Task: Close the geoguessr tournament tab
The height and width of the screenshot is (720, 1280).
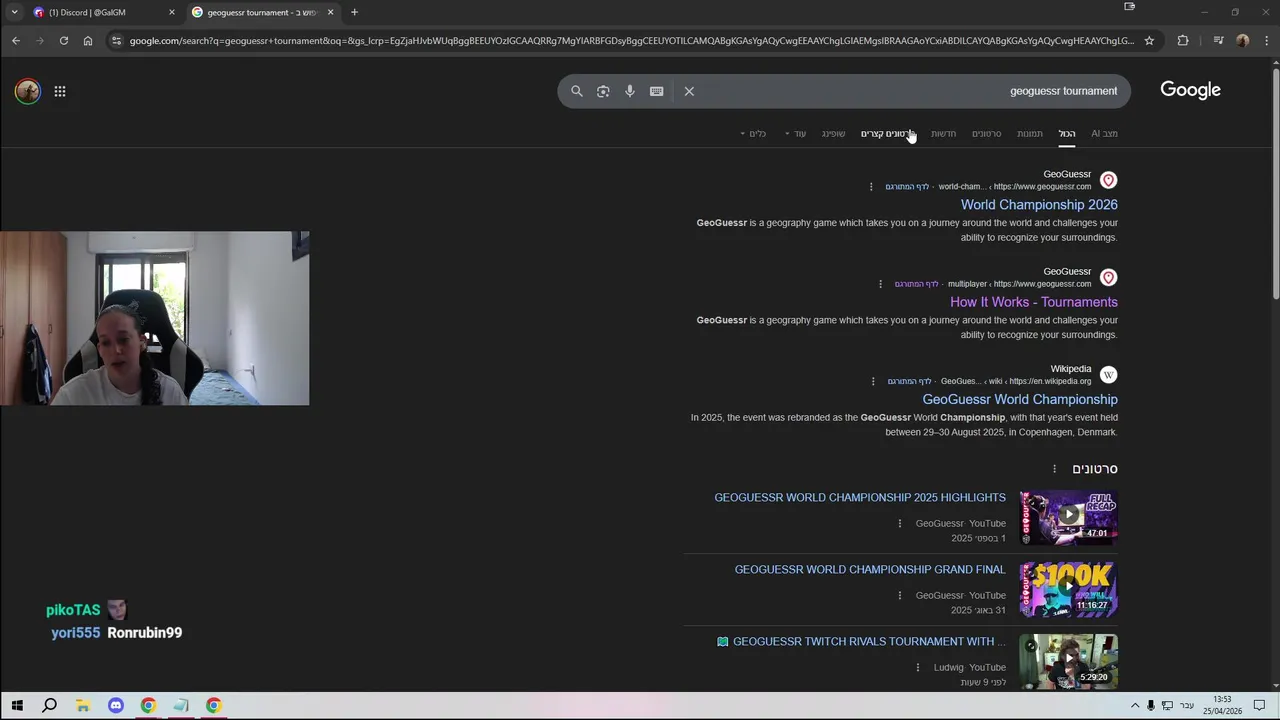Action: point(330,12)
